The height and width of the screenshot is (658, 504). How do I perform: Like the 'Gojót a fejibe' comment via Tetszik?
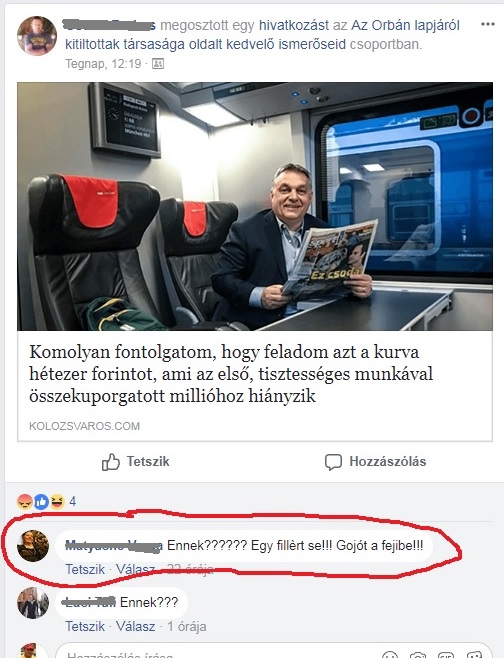point(85,569)
